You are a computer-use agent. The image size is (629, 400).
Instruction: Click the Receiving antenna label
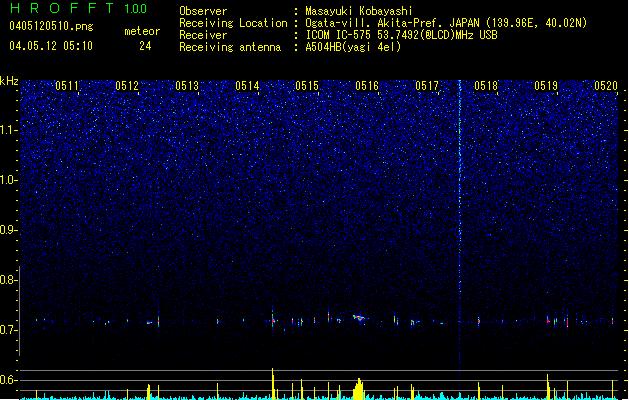point(230,47)
